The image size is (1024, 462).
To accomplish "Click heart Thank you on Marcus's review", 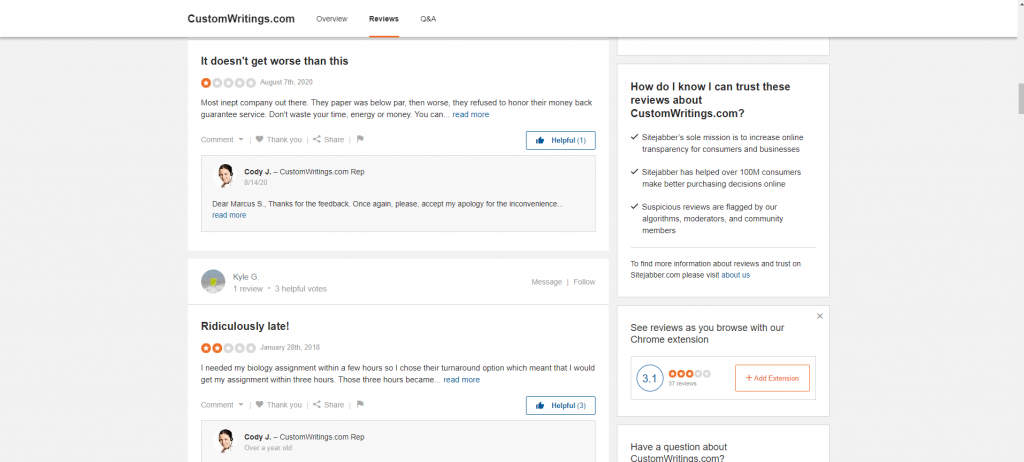I will (x=278, y=139).
